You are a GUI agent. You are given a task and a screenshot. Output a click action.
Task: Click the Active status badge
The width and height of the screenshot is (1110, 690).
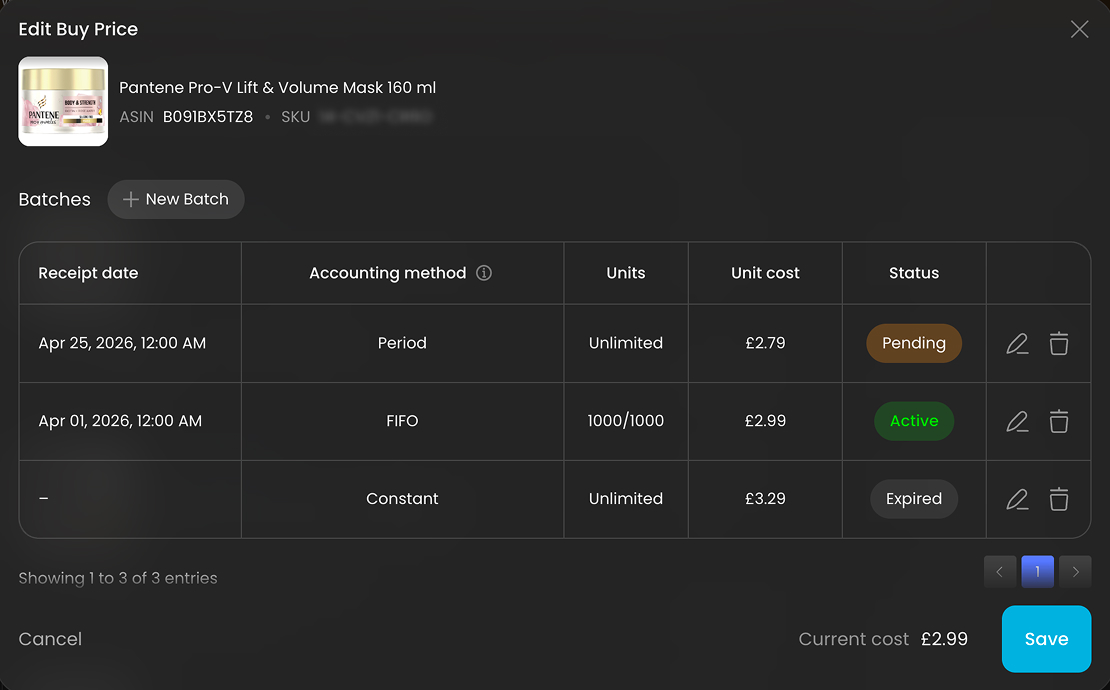point(914,421)
